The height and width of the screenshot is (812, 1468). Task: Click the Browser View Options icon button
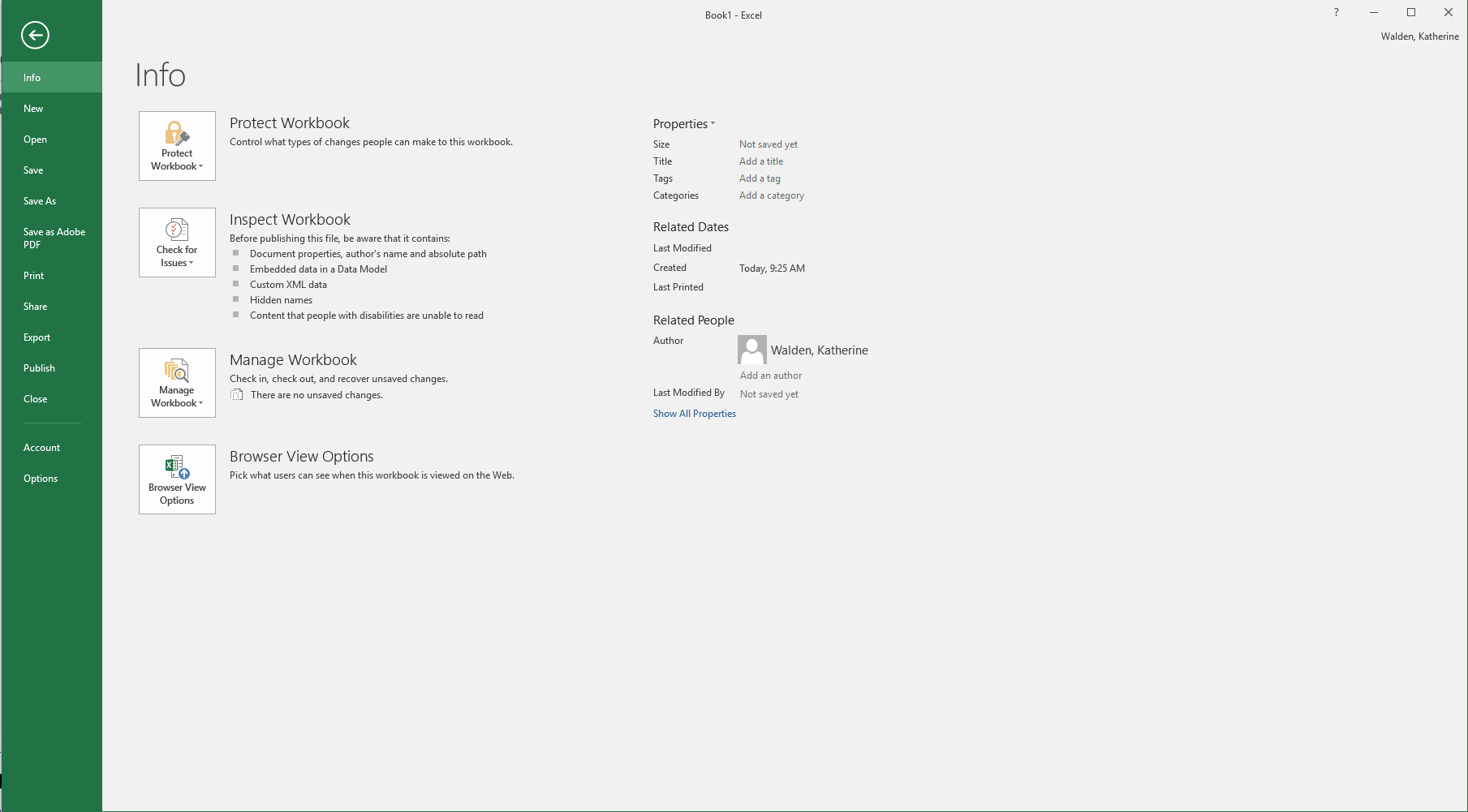pyautogui.click(x=177, y=479)
